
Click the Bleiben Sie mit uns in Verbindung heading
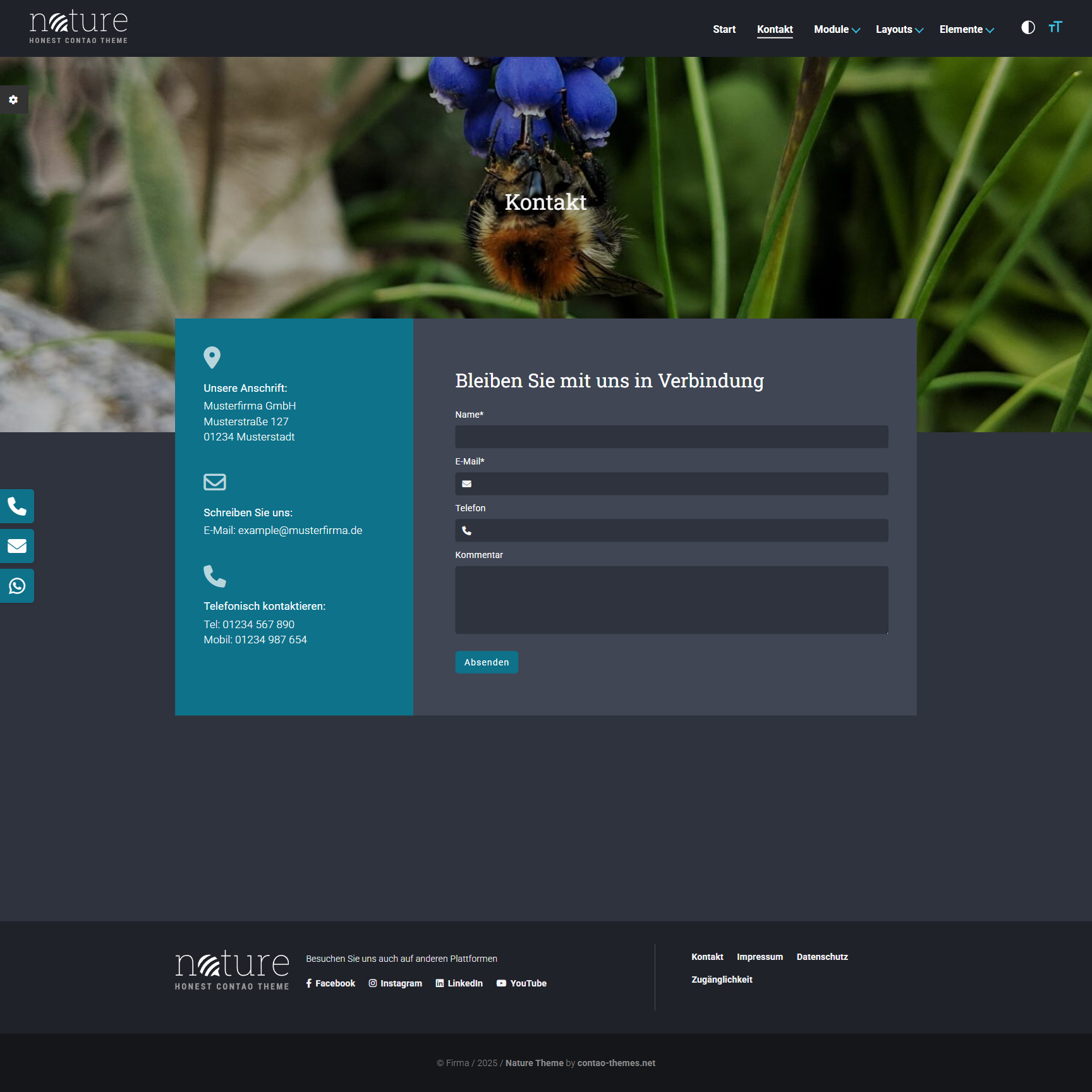(x=610, y=380)
